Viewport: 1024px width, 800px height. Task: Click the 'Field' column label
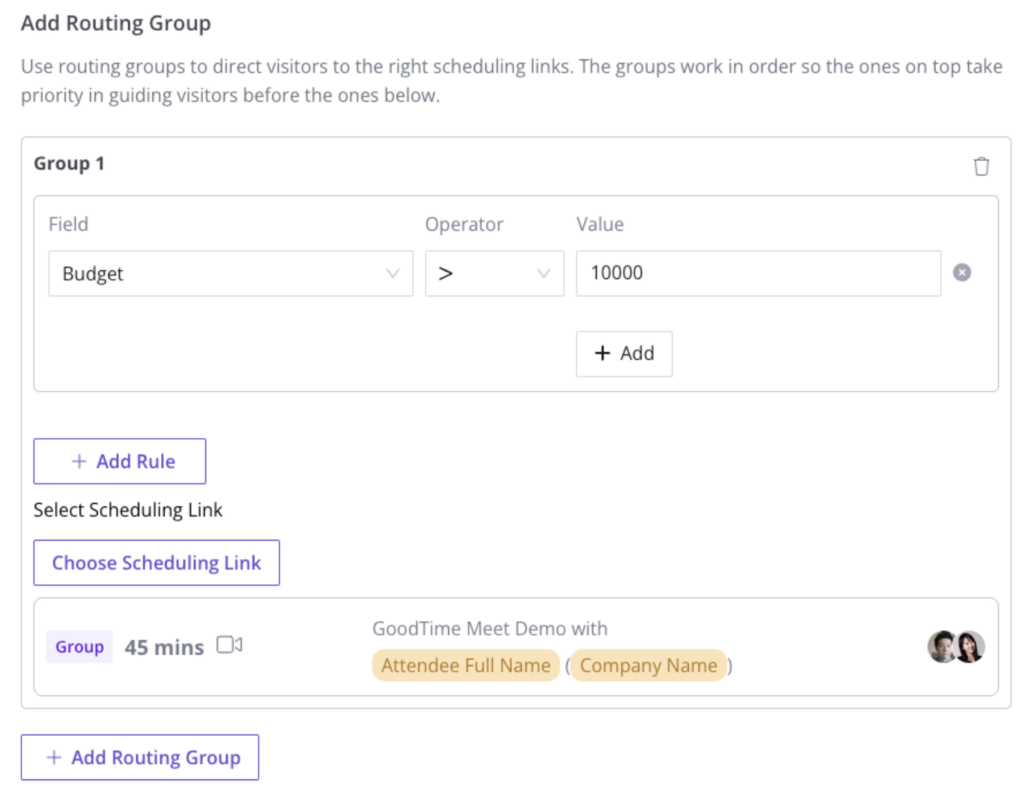click(x=69, y=224)
